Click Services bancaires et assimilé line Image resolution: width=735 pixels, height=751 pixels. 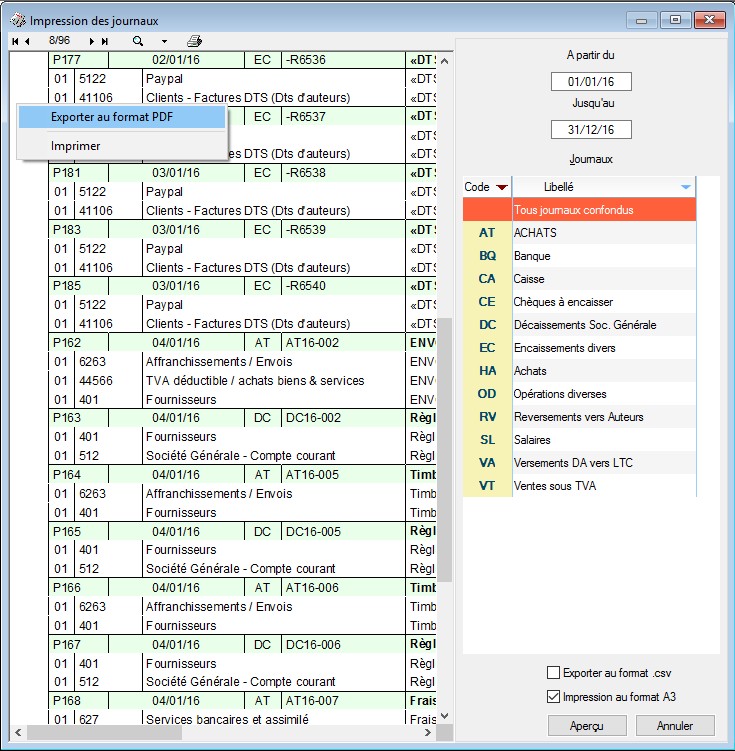pyautogui.click(x=227, y=719)
